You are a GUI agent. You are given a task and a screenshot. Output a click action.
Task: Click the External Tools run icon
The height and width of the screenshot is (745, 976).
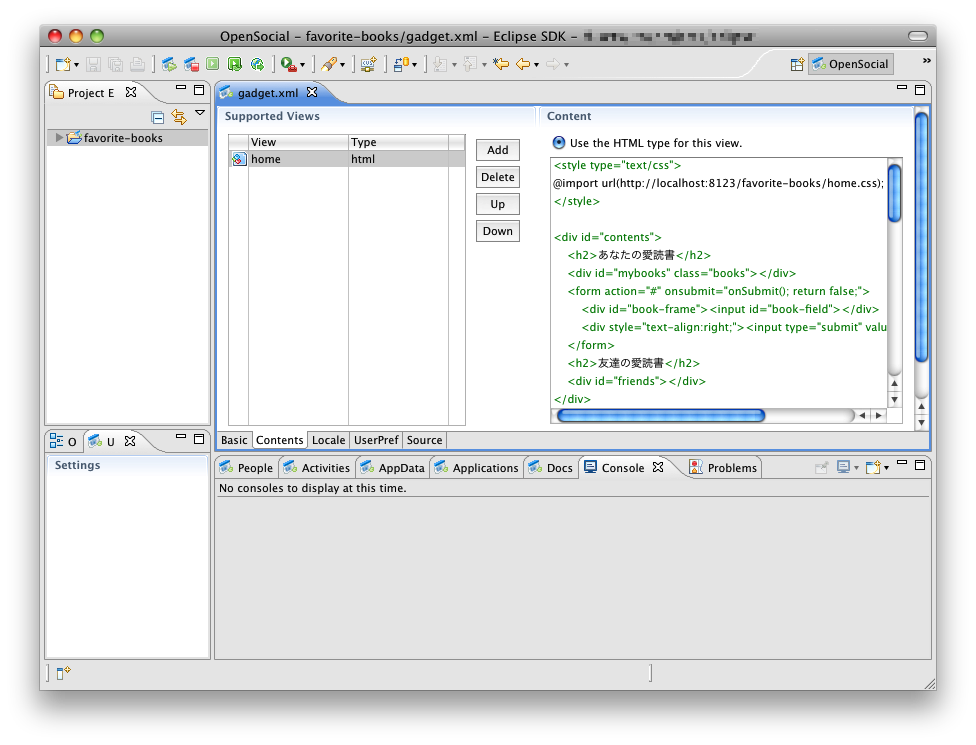288,64
